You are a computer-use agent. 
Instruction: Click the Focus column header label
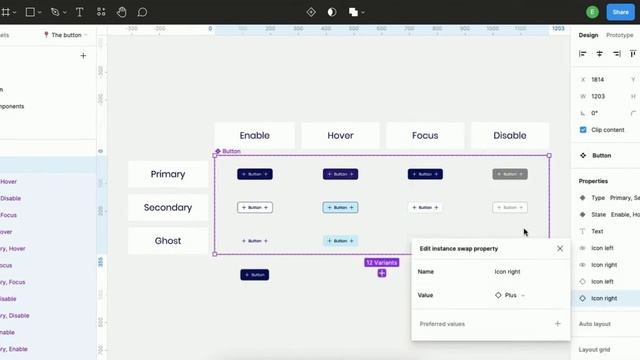tap(425, 136)
